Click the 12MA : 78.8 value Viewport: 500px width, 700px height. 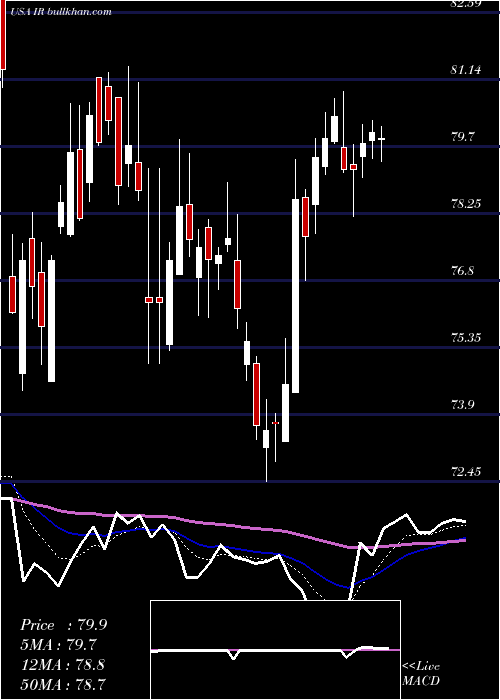click(62, 665)
